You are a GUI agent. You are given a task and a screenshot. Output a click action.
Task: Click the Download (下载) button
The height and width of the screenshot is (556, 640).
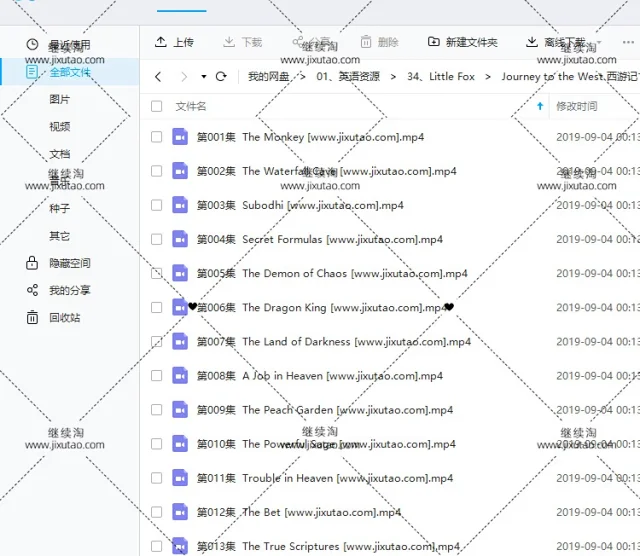coord(243,42)
